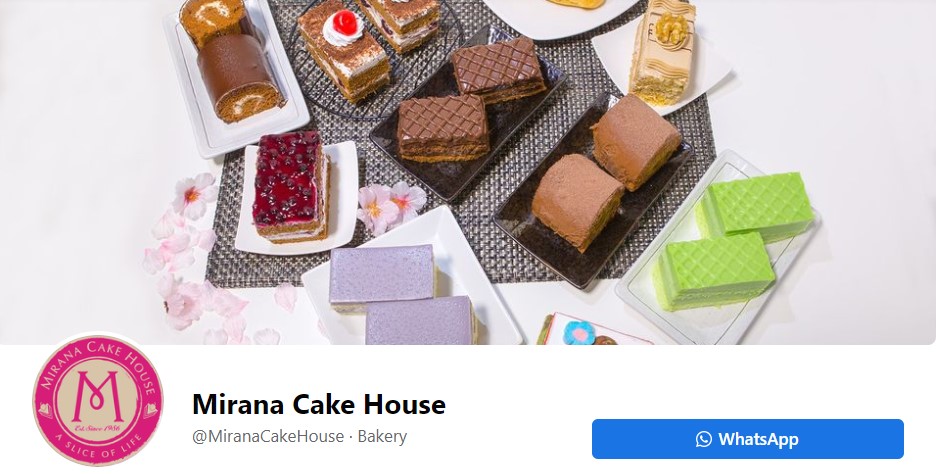Click the green pandan layer cakes in cover photo

click(733, 240)
